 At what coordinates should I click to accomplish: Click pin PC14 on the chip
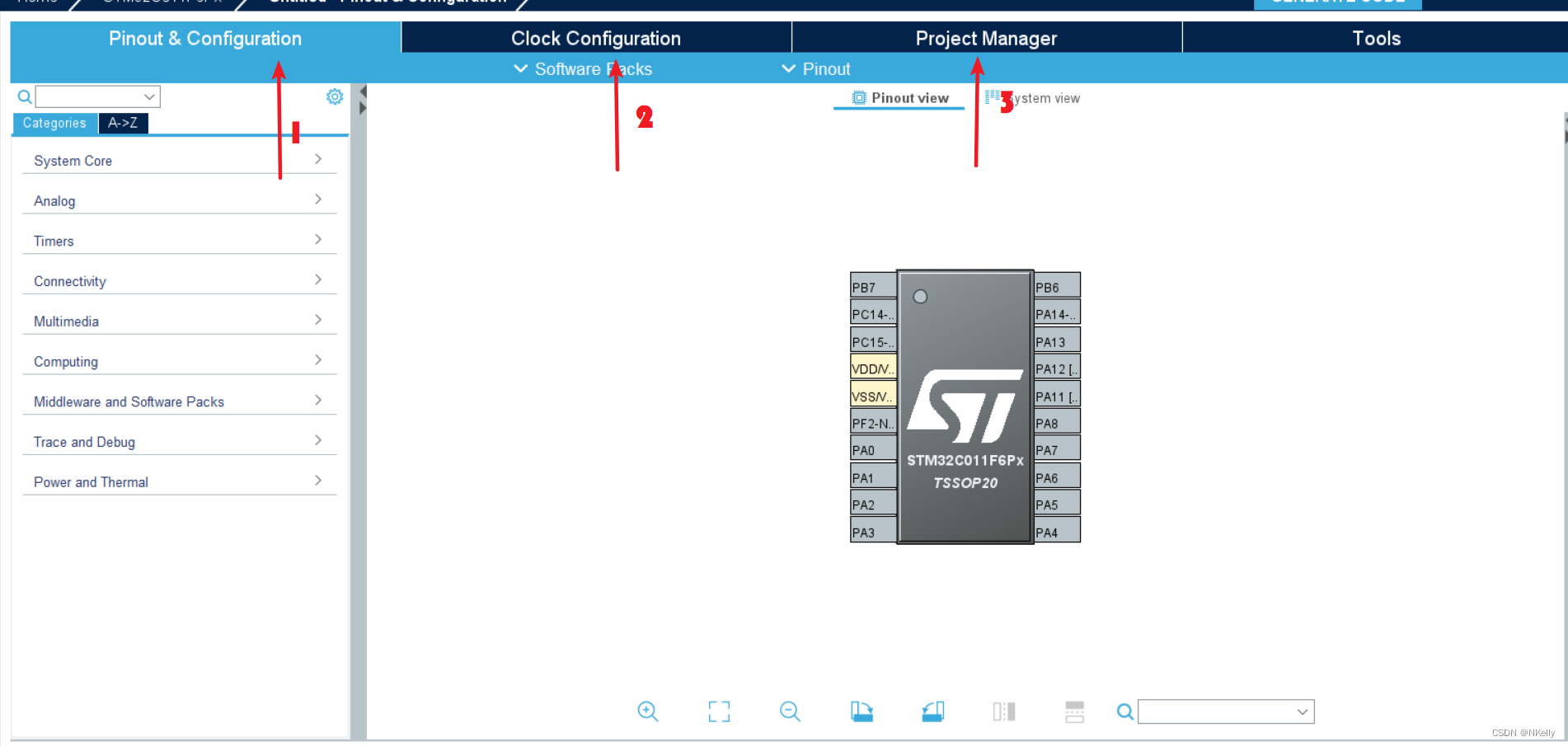pos(873,313)
